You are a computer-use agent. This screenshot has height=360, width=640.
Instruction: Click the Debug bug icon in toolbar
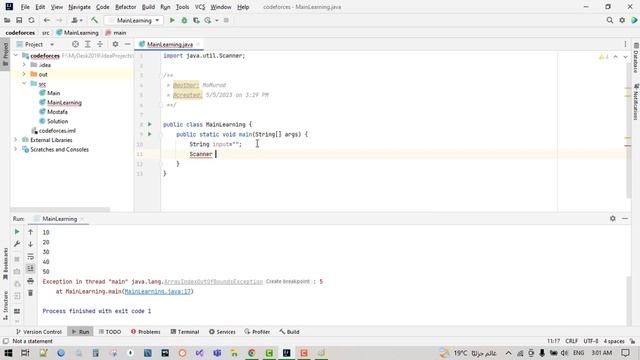[x=184, y=20]
